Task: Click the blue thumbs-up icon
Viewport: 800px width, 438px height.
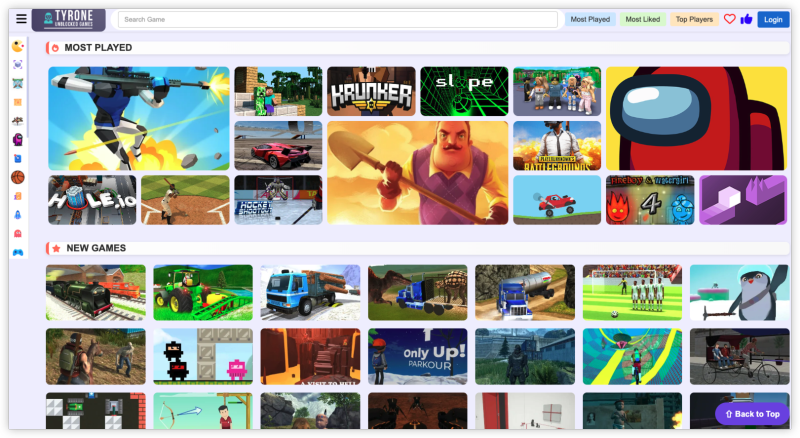Action: tap(746, 19)
